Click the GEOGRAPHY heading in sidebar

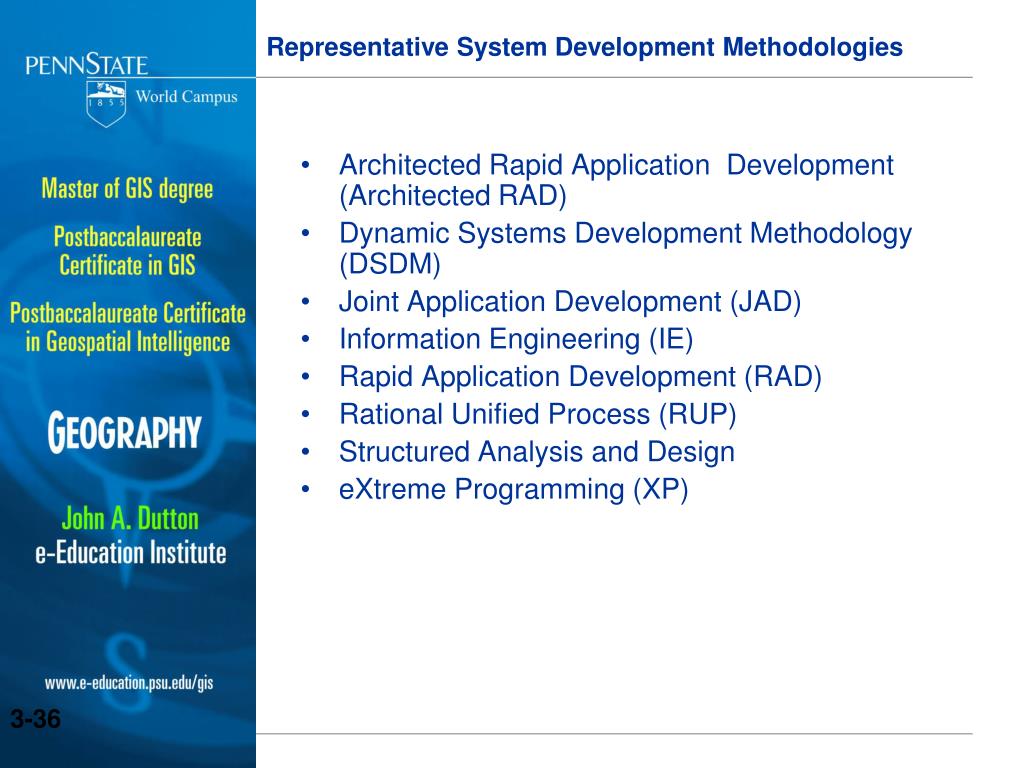point(125,432)
